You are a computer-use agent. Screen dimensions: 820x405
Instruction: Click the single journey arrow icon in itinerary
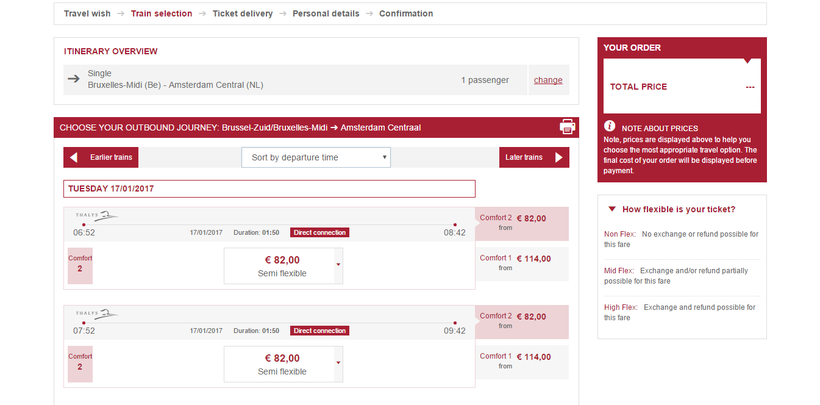[73, 79]
